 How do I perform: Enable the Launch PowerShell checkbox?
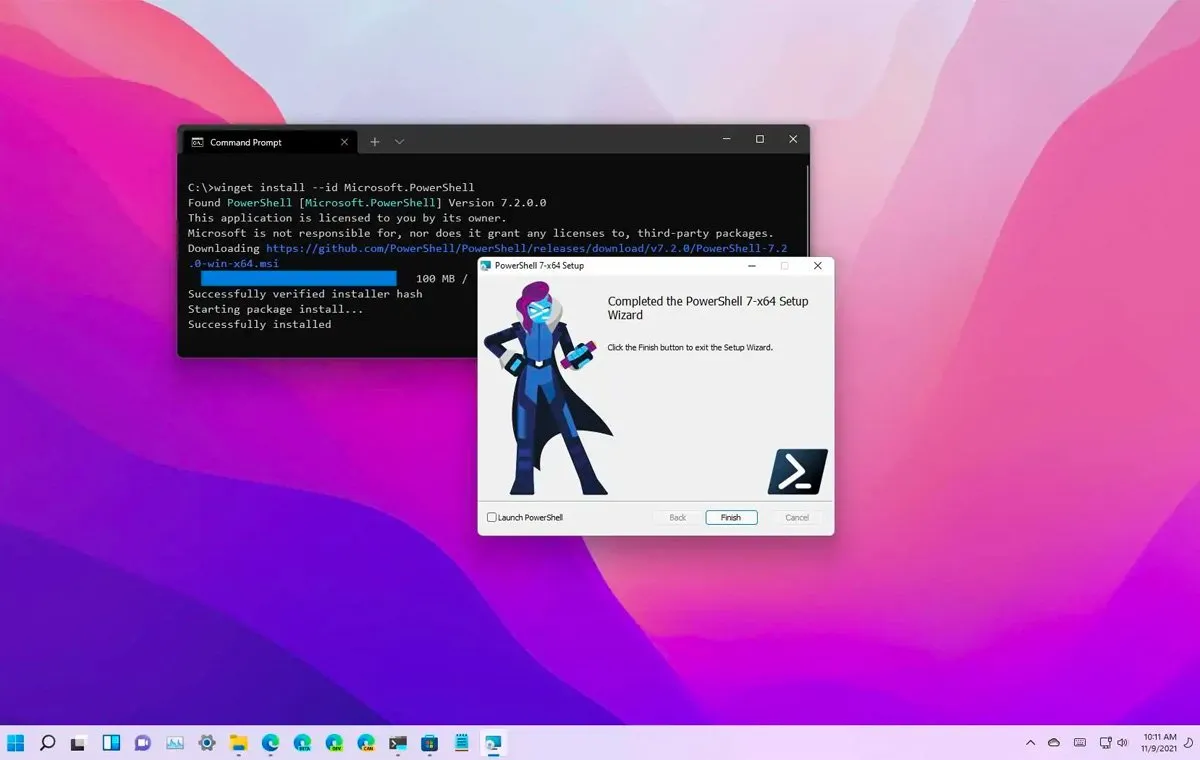(491, 518)
